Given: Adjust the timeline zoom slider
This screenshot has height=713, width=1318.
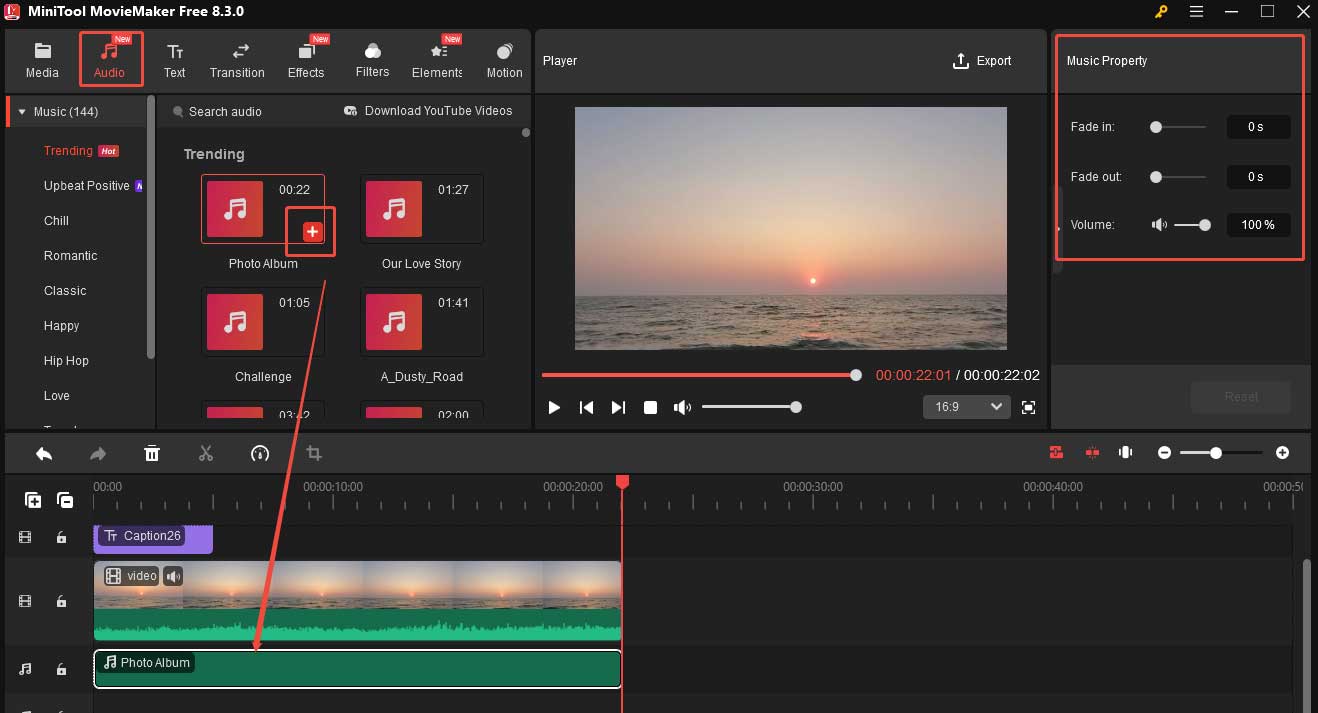Looking at the screenshot, I should point(1221,453).
